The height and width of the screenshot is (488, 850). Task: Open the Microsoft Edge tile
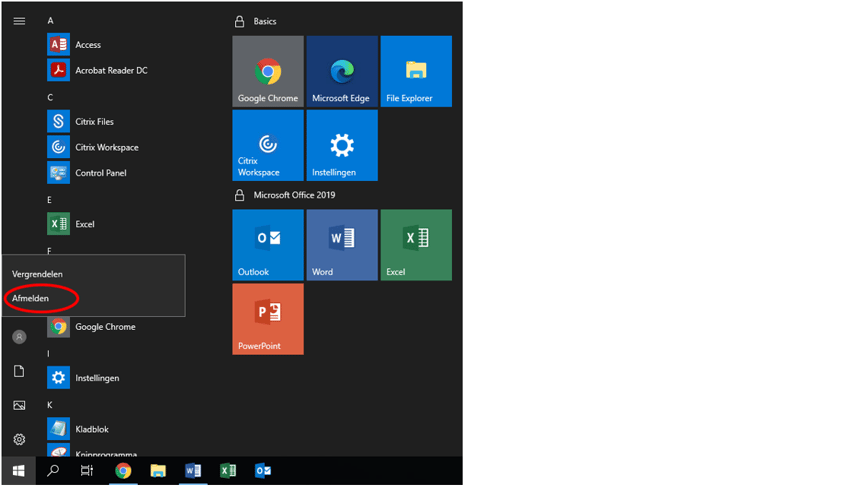click(342, 71)
